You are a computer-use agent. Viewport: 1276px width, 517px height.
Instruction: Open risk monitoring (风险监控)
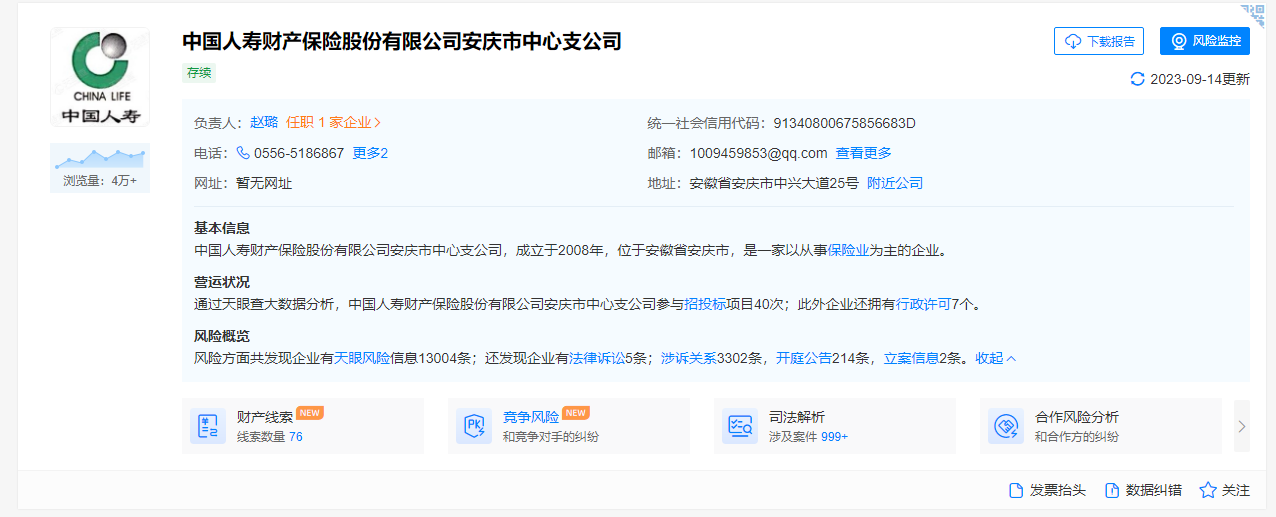[x=1205, y=41]
